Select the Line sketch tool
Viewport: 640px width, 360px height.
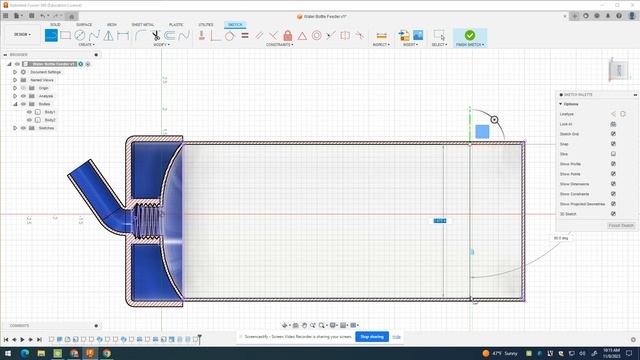pyautogui.click(x=51, y=36)
